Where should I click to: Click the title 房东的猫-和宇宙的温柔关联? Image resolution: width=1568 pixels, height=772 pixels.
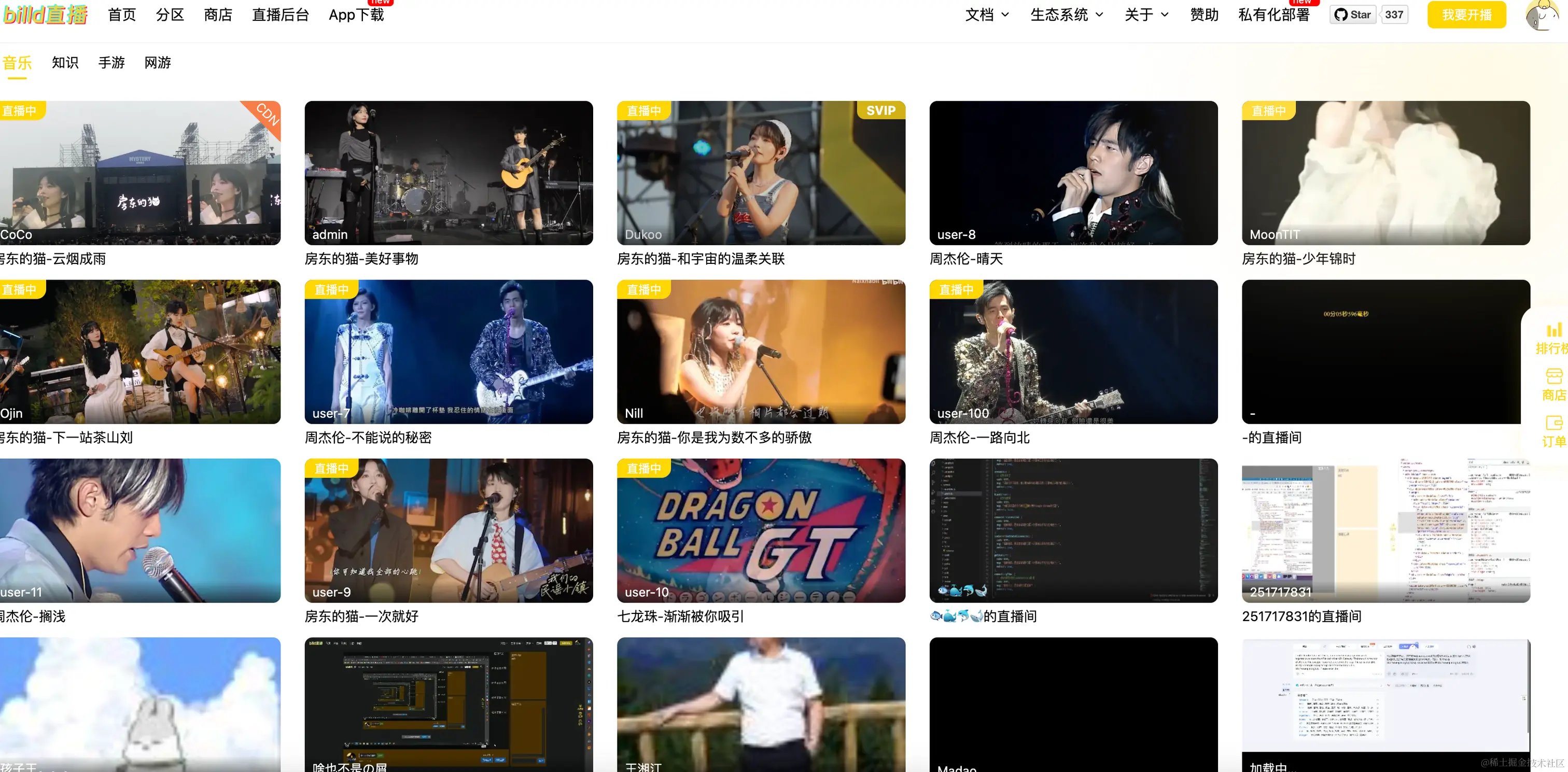pos(701,259)
